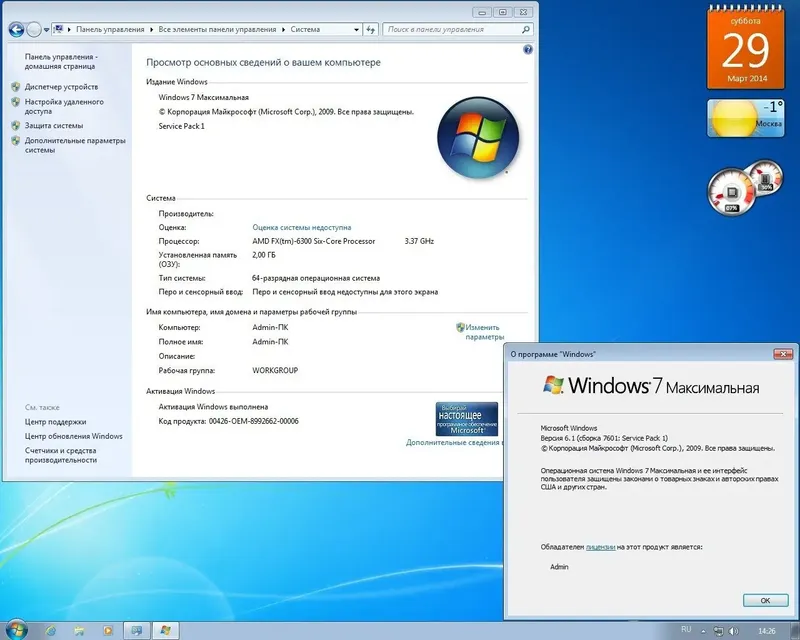Image resolution: width=800 pixels, height=640 pixels.
Task: Click processor text AMD FX(tm)-6300
Action: tap(314, 241)
